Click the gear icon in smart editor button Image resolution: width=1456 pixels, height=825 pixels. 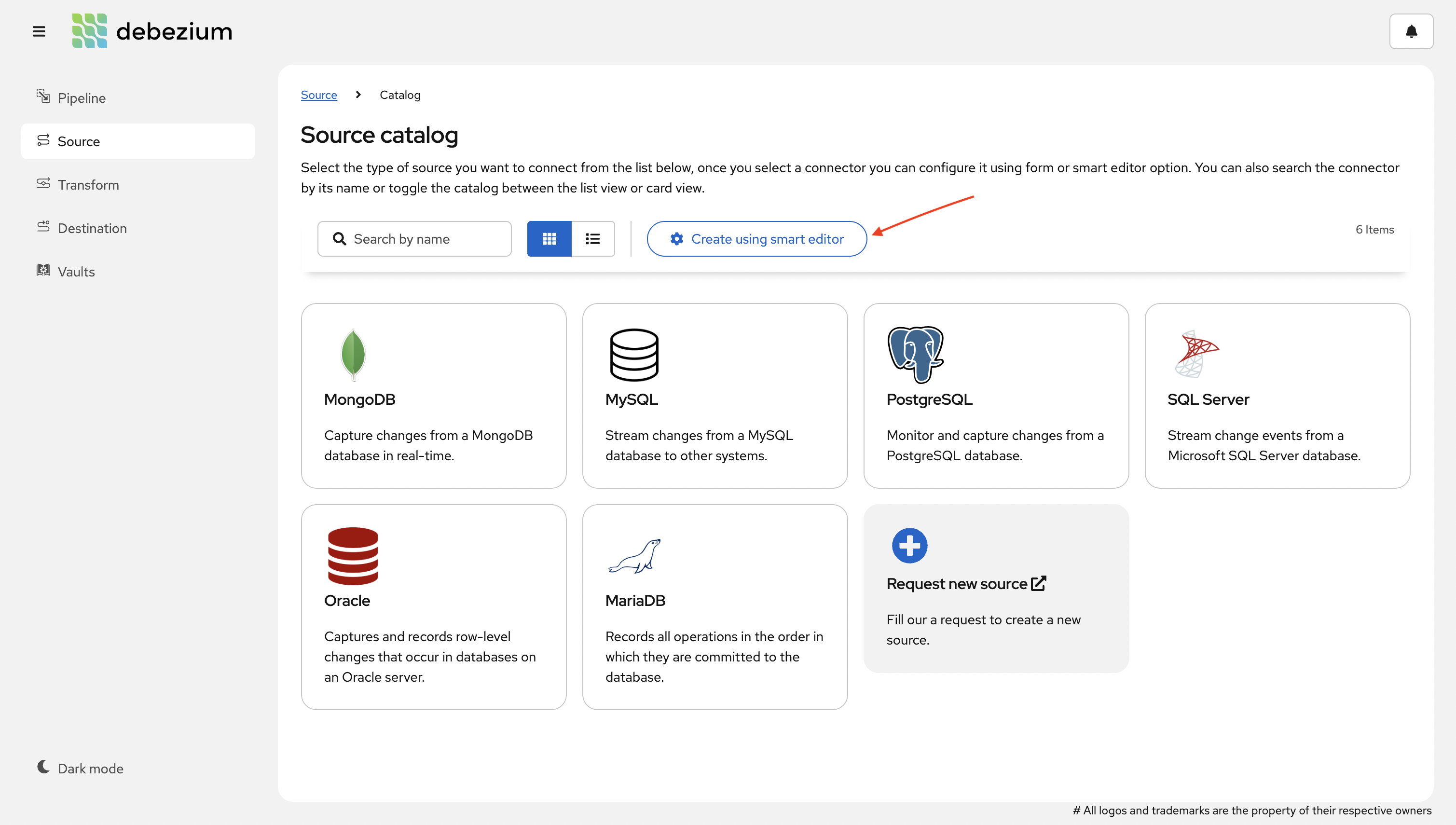pos(676,238)
